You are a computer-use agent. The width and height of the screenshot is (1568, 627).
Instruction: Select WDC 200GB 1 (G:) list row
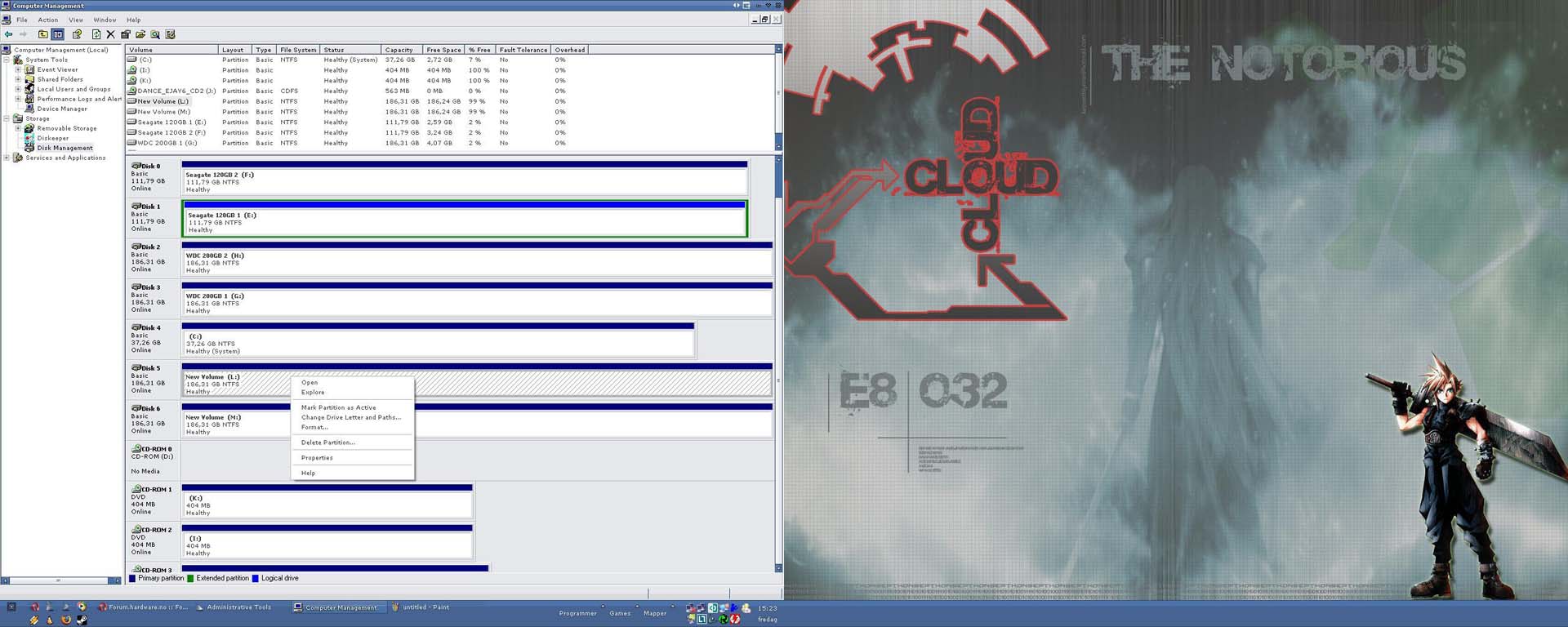click(x=357, y=143)
